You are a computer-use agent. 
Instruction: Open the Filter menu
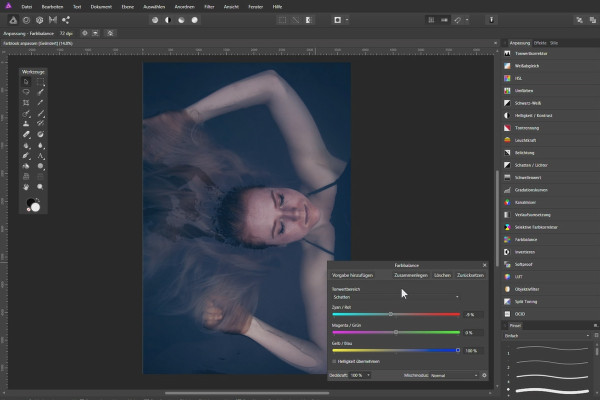[209, 7]
